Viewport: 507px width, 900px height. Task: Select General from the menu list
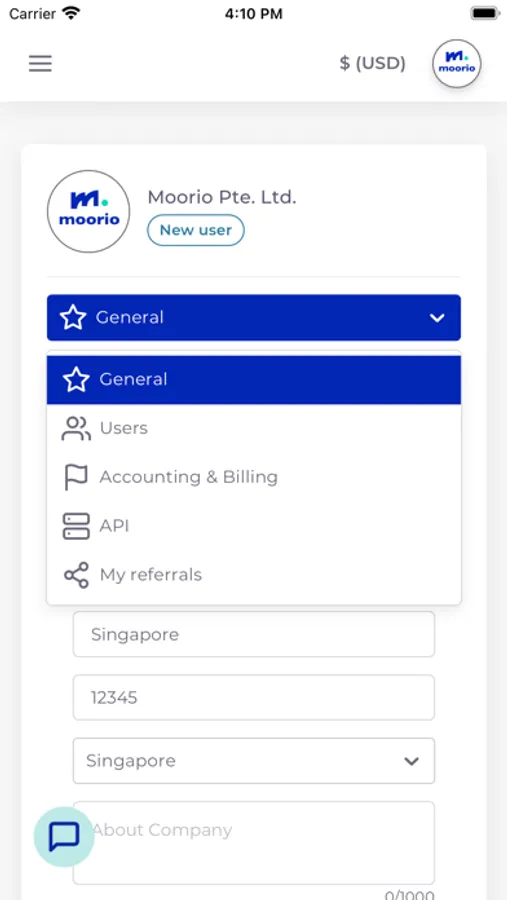(254, 379)
